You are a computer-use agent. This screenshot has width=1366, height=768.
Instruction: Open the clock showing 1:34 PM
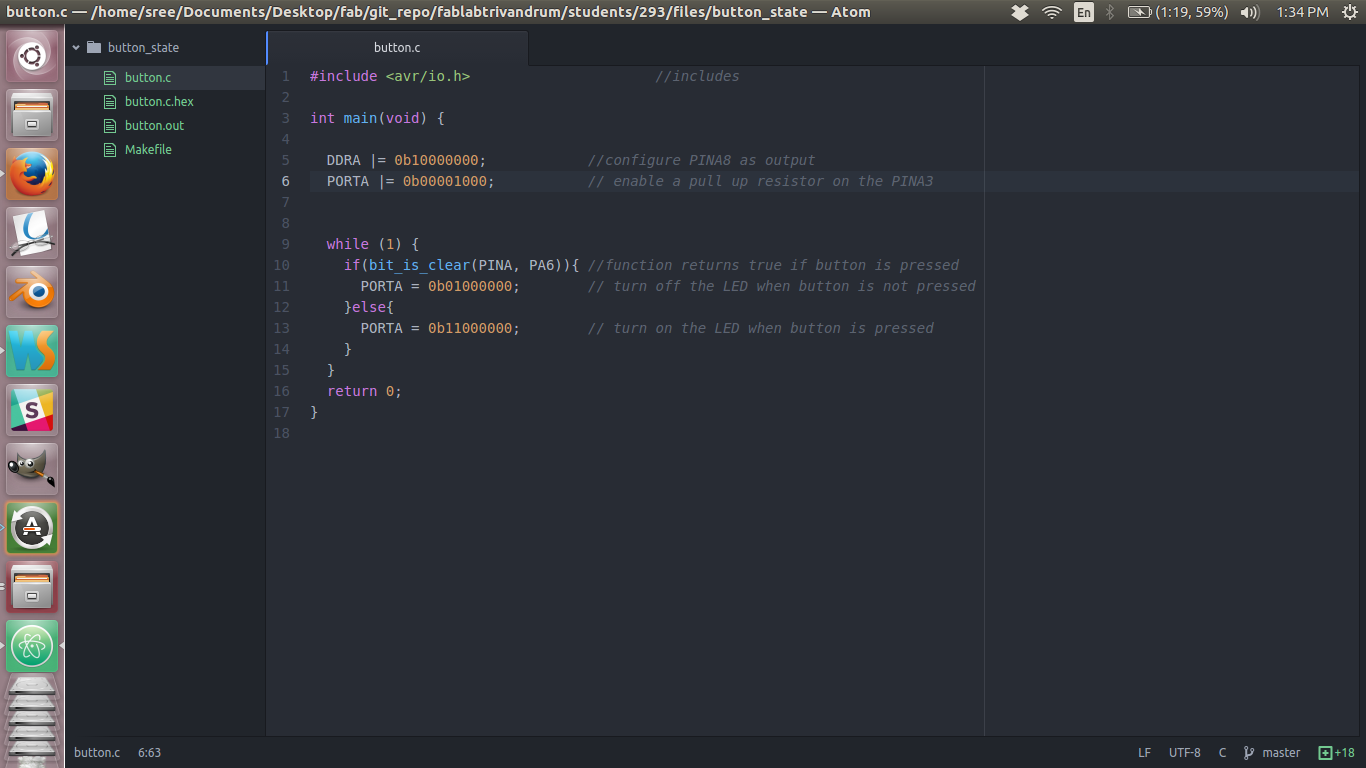tap(1303, 12)
